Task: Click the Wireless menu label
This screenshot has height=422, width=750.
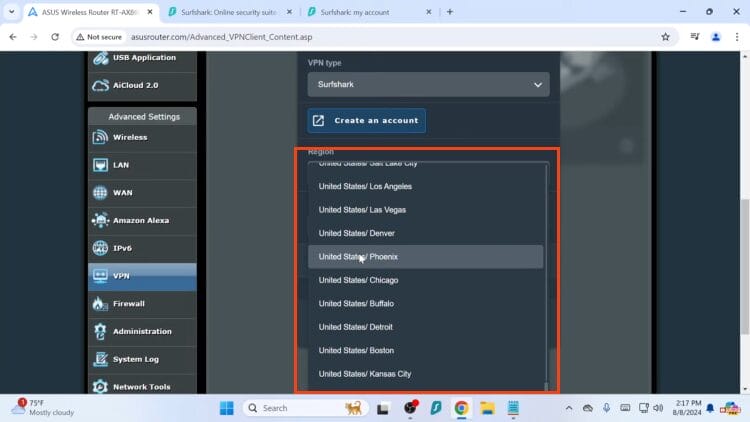Action: coord(130,137)
